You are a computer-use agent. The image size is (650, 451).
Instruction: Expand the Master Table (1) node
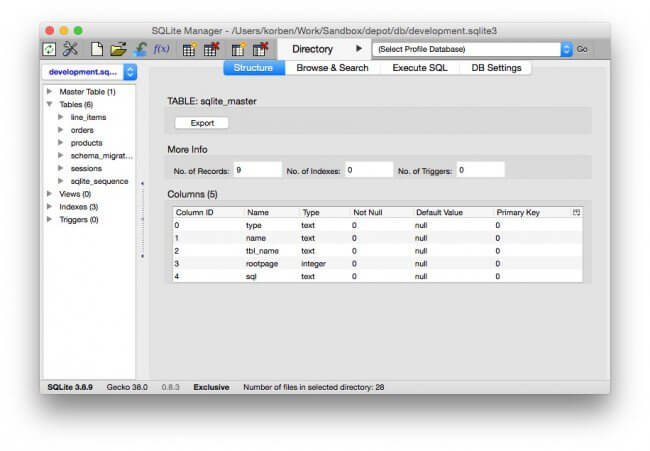click(x=49, y=91)
